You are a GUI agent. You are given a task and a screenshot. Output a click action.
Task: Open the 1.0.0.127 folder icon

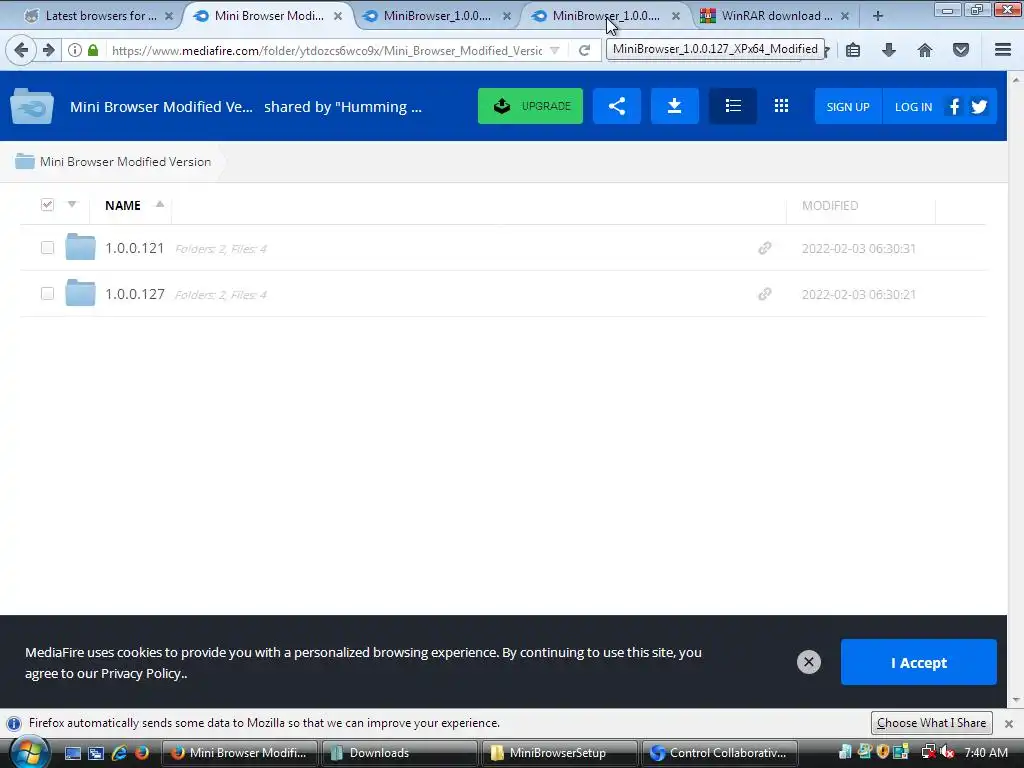tap(80, 293)
